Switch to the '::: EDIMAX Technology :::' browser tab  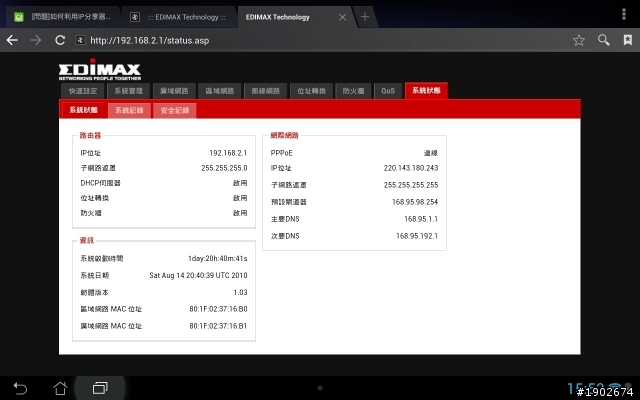[179, 17]
